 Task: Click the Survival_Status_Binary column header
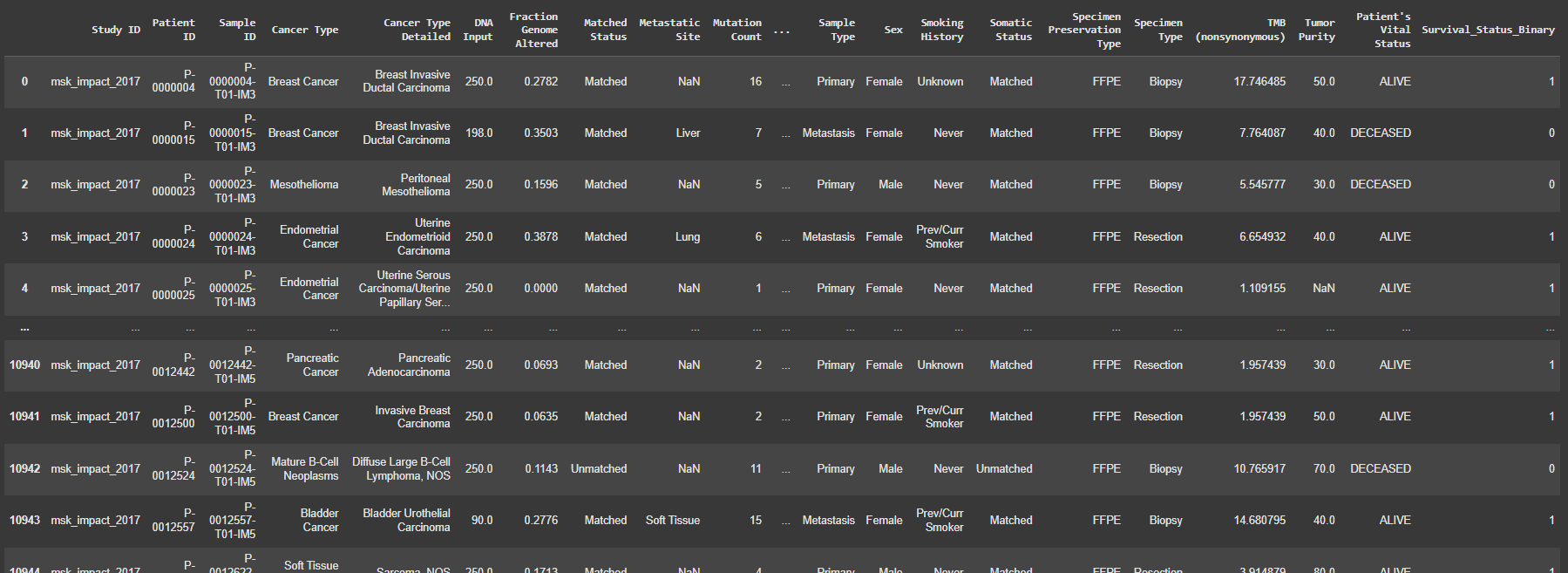coord(1488,30)
